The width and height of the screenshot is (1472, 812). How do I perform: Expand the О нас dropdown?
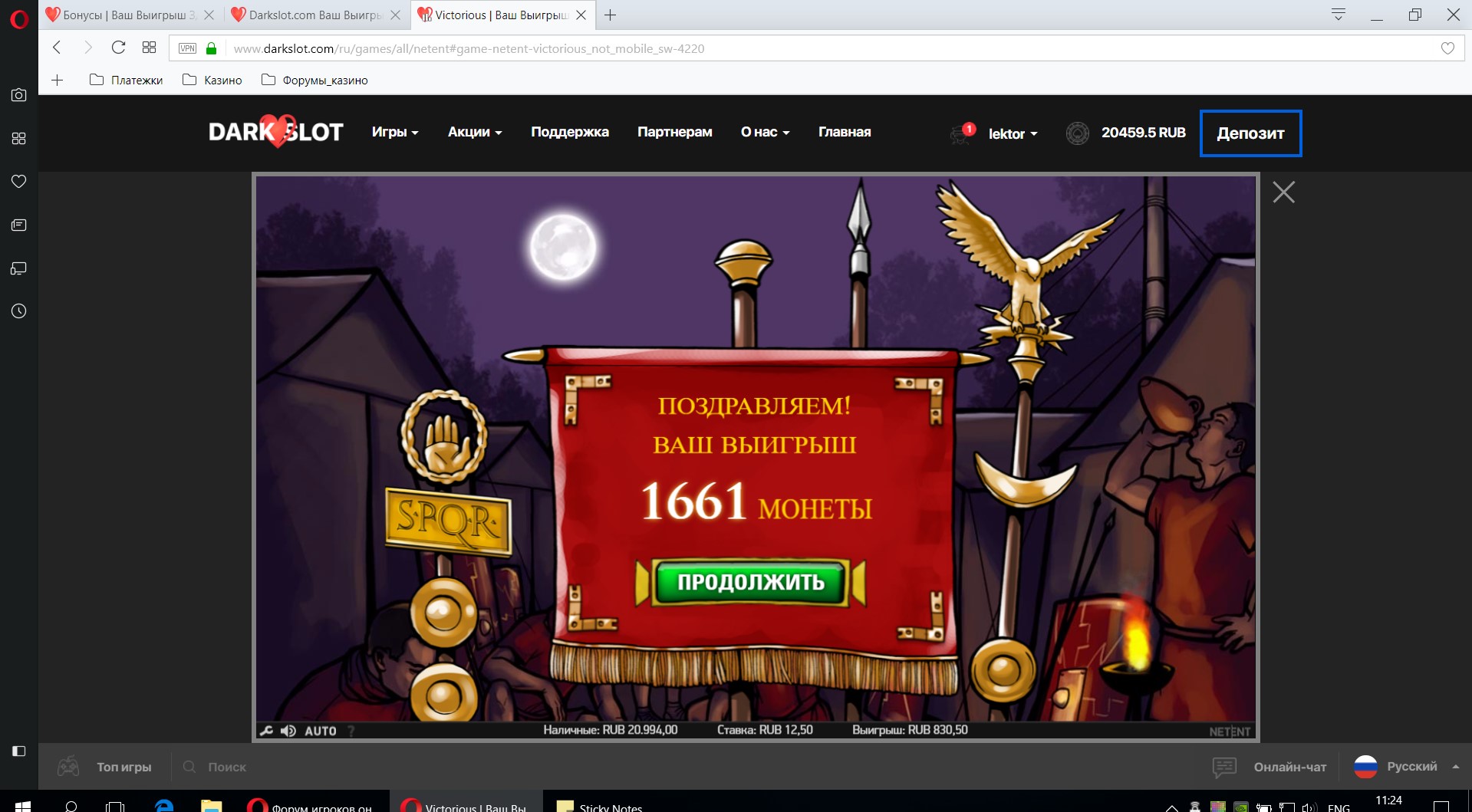coord(765,132)
